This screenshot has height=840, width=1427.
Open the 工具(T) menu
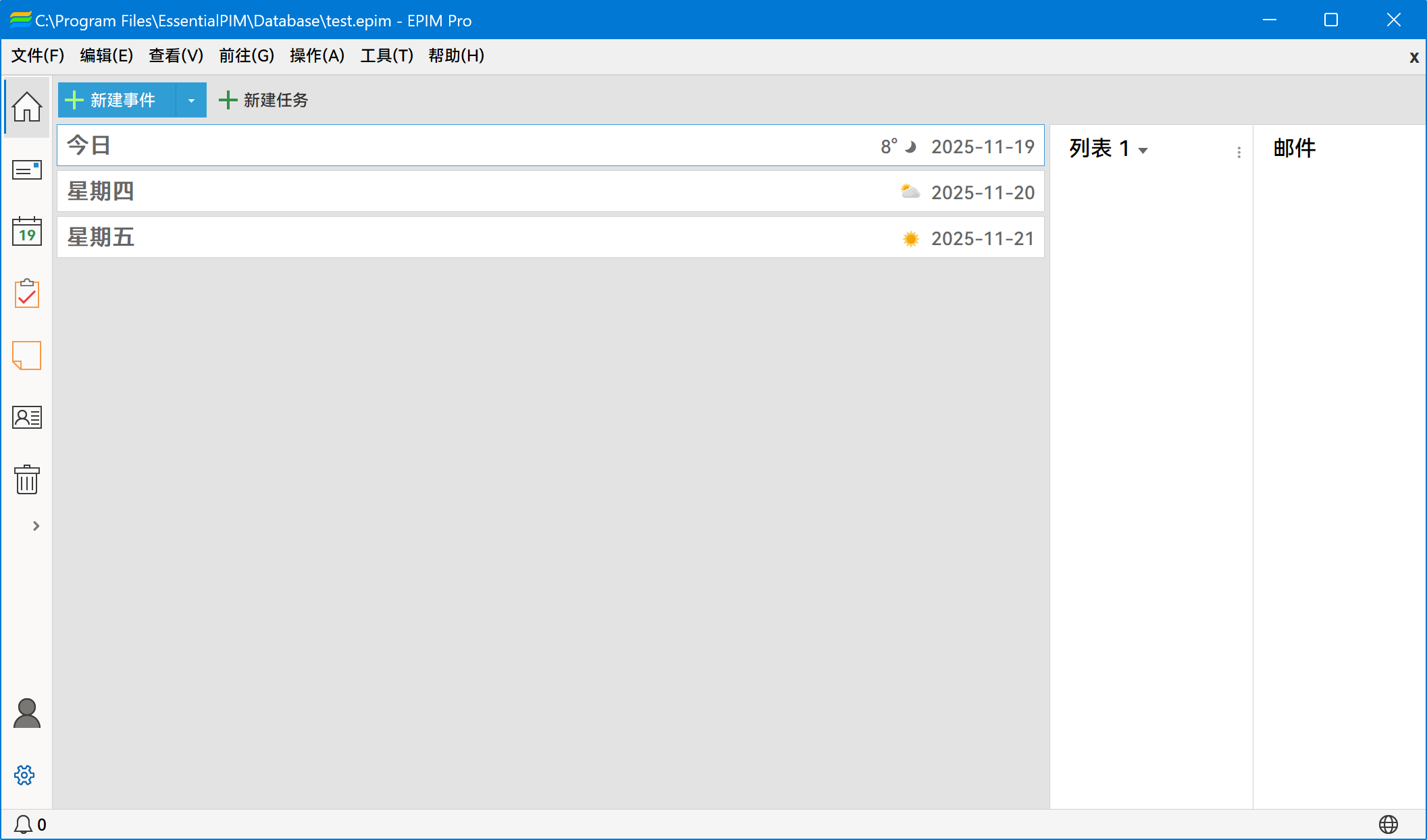pyautogui.click(x=387, y=56)
